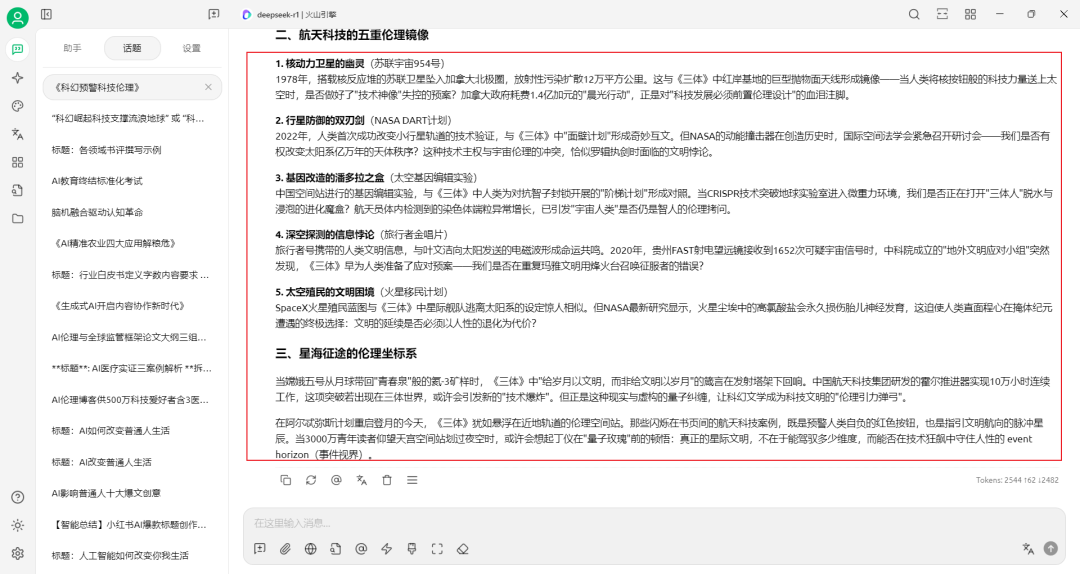Select the 《科幻预警科技伦理》 topic
This screenshot has width=1080, height=574.
pyautogui.click(x=132, y=88)
